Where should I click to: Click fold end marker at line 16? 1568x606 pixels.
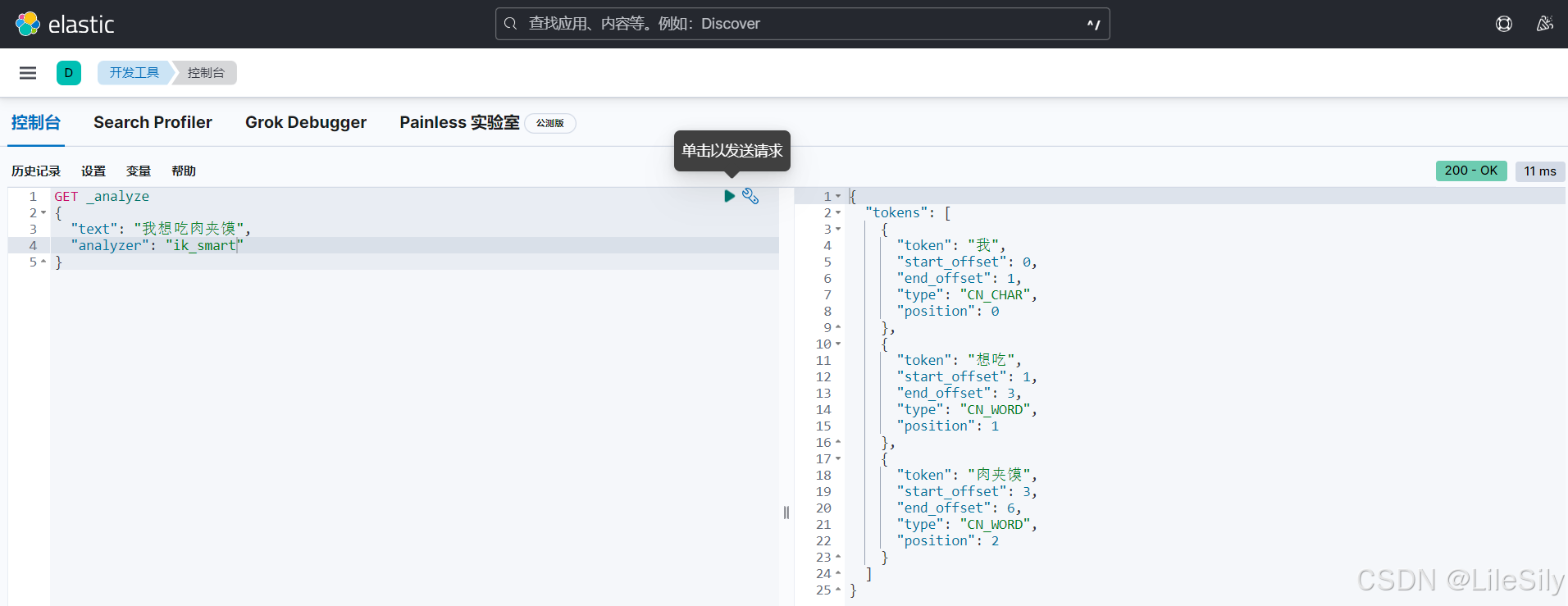coord(838,443)
